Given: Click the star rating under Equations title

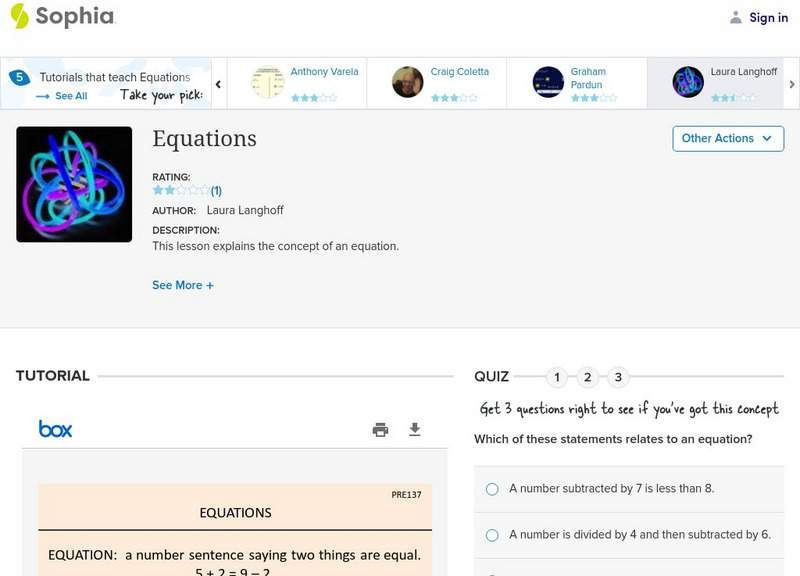Looking at the screenshot, I should point(181,190).
